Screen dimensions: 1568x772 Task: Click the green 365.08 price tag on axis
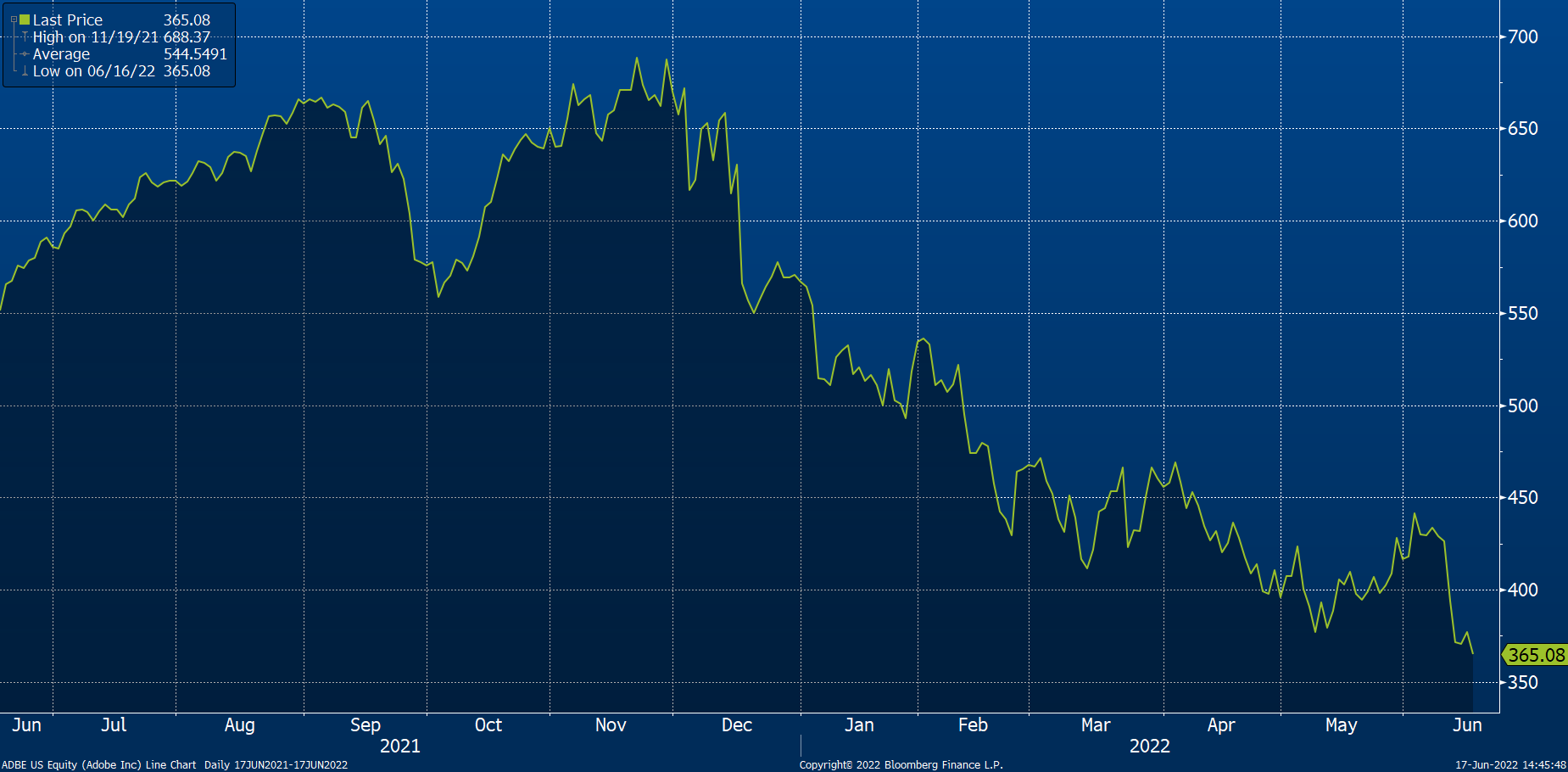click(1536, 655)
